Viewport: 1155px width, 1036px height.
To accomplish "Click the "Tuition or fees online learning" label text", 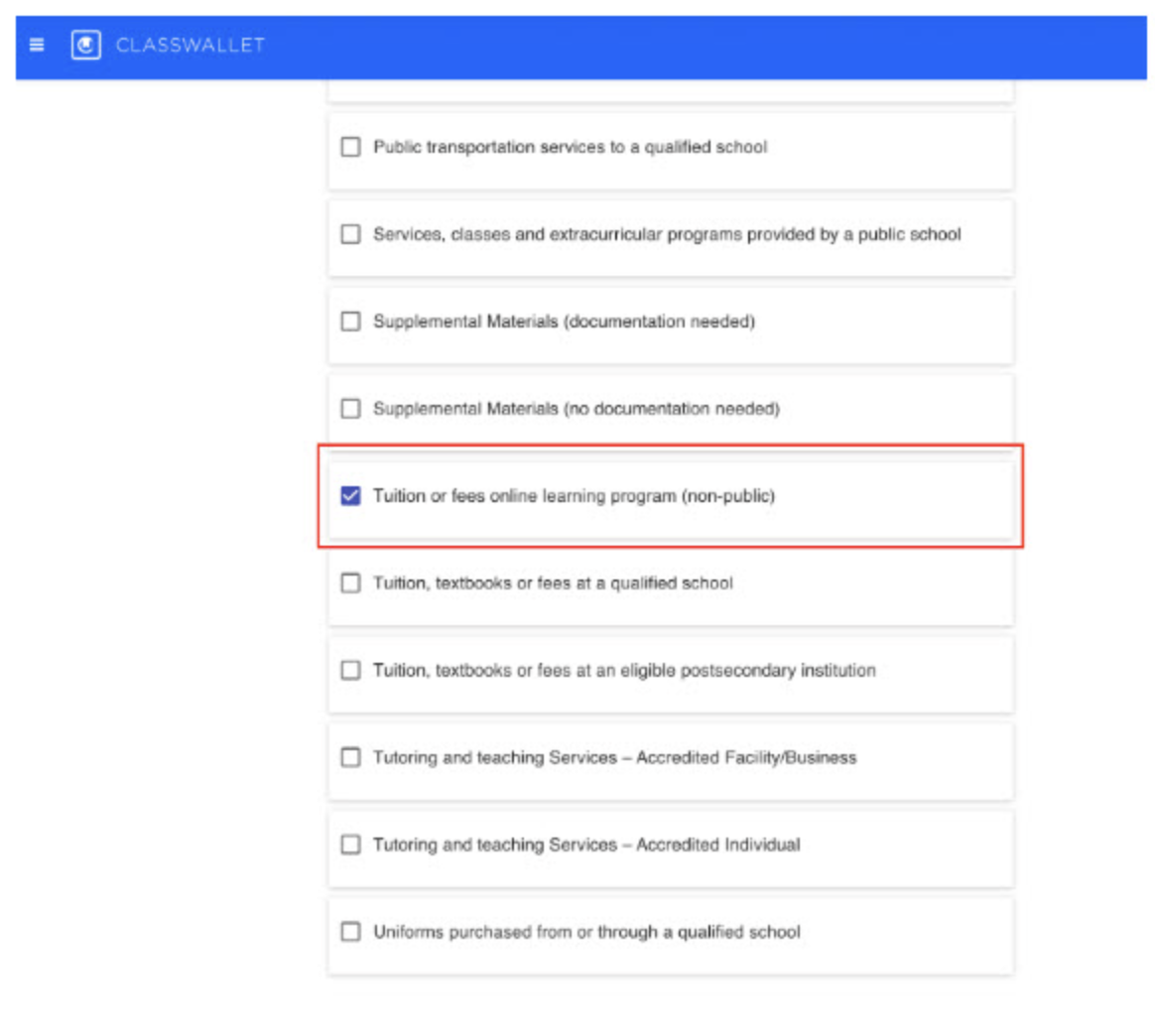I will (574, 495).
